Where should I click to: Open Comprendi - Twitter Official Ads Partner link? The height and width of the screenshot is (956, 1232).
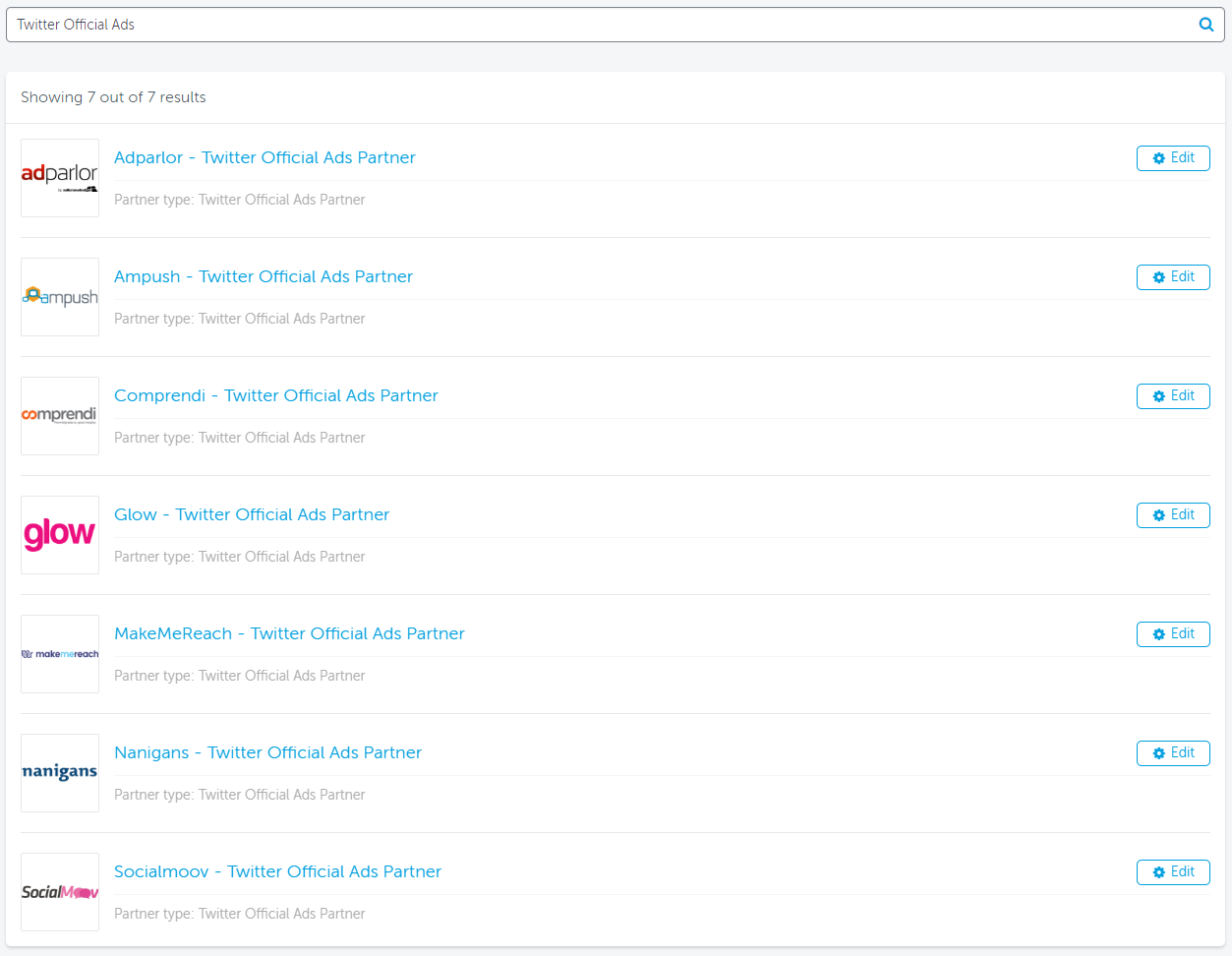[276, 395]
